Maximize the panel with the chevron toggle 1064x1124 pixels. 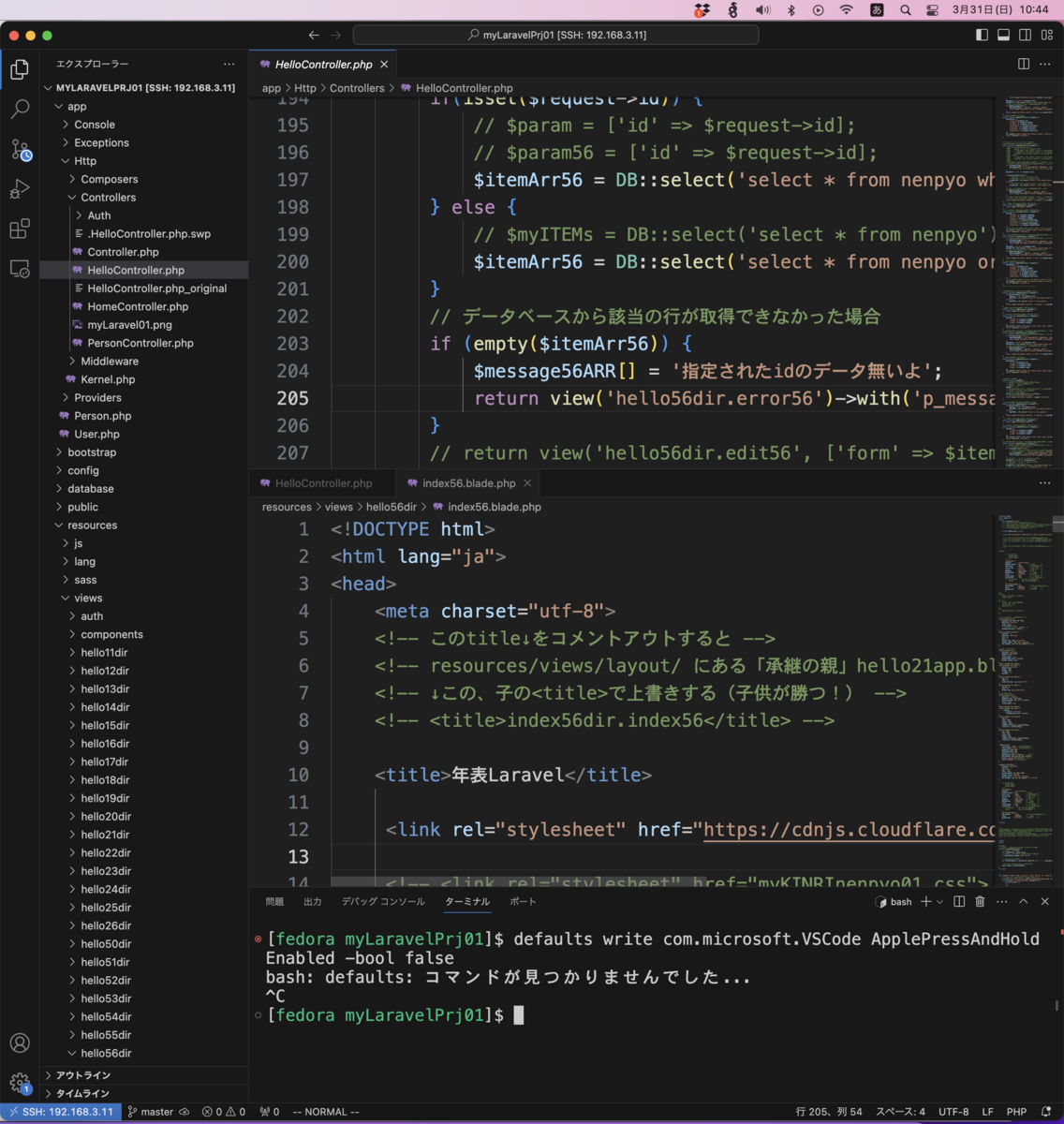click(1025, 901)
